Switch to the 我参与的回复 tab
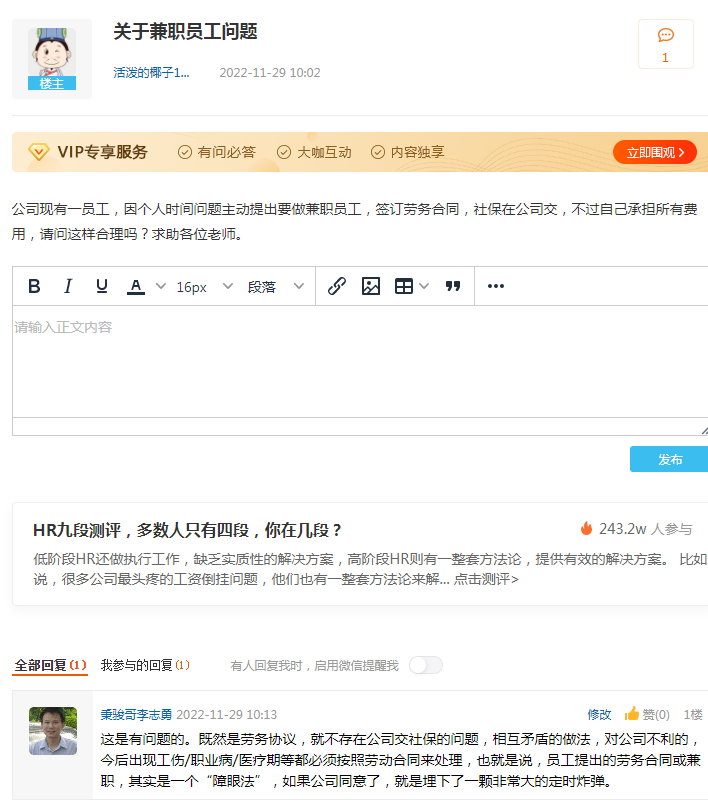This screenshot has height=809, width=708. click(x=145, y=666)
